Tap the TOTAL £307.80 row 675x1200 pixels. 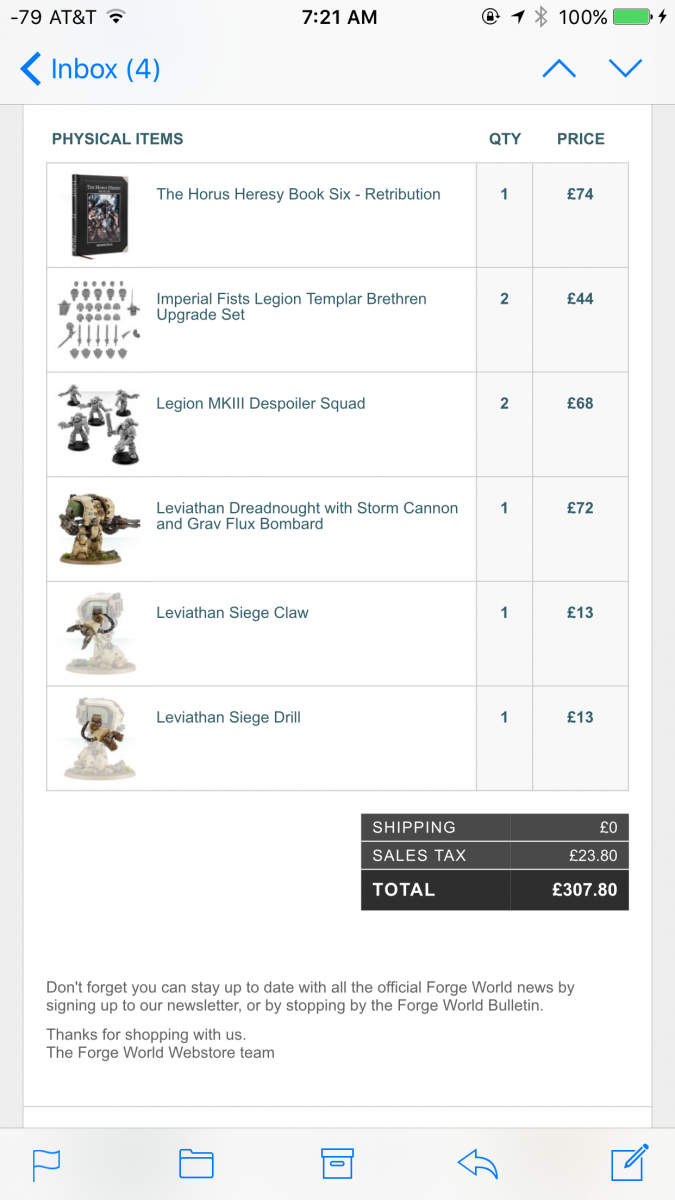click(x=494, y=890)
